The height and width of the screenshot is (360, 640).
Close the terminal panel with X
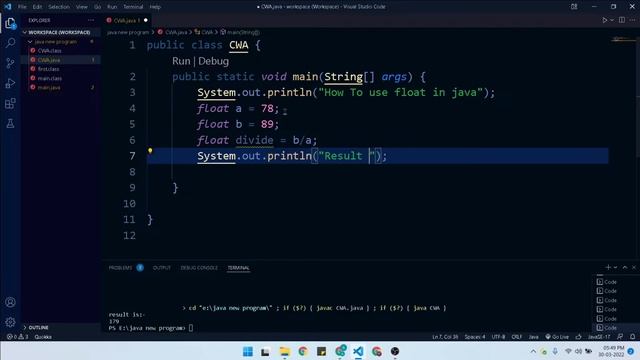(x=634, y=267)
